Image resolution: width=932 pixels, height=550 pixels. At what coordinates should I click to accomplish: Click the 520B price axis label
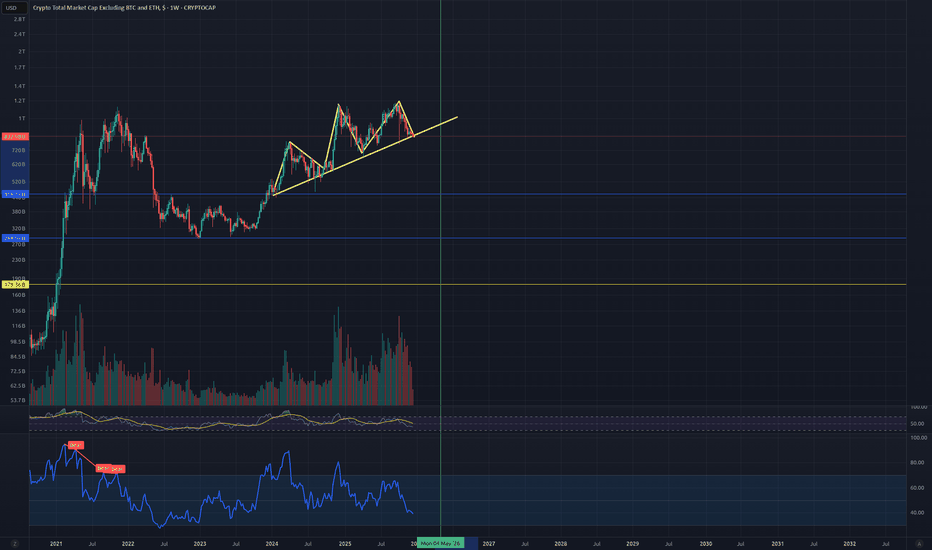point(19,182)
